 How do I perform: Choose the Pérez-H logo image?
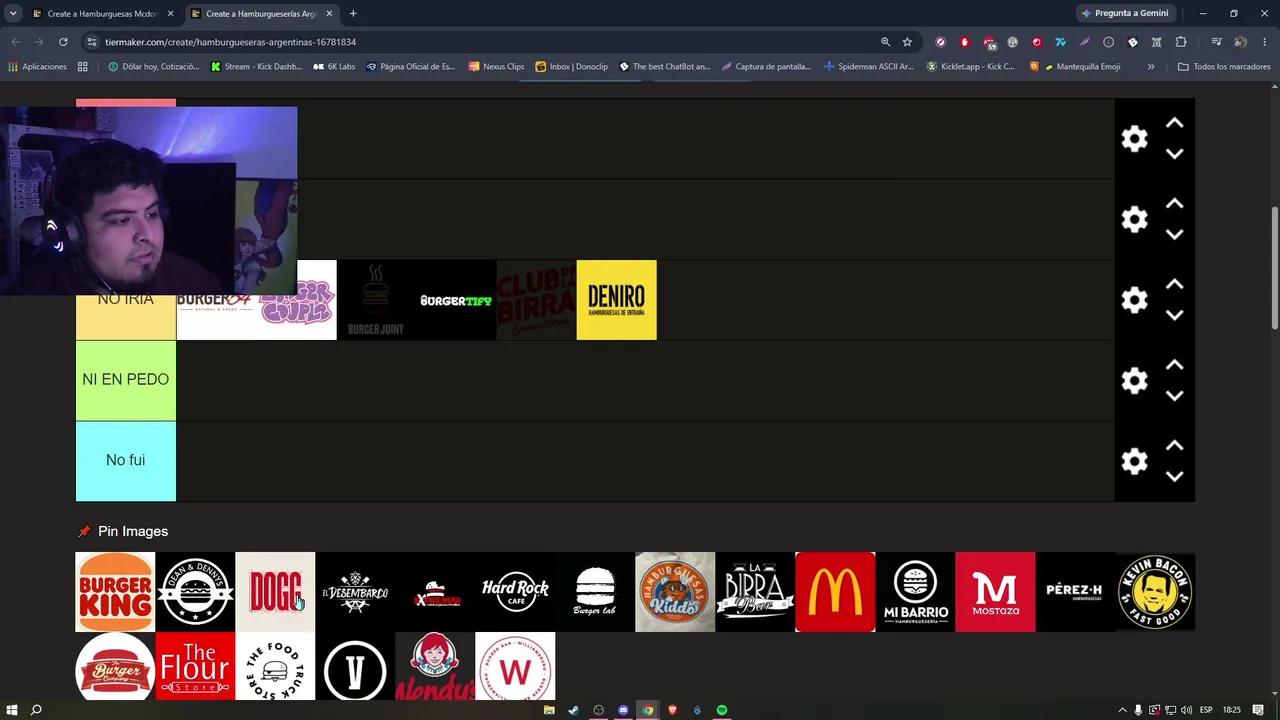coord(1075,592)
